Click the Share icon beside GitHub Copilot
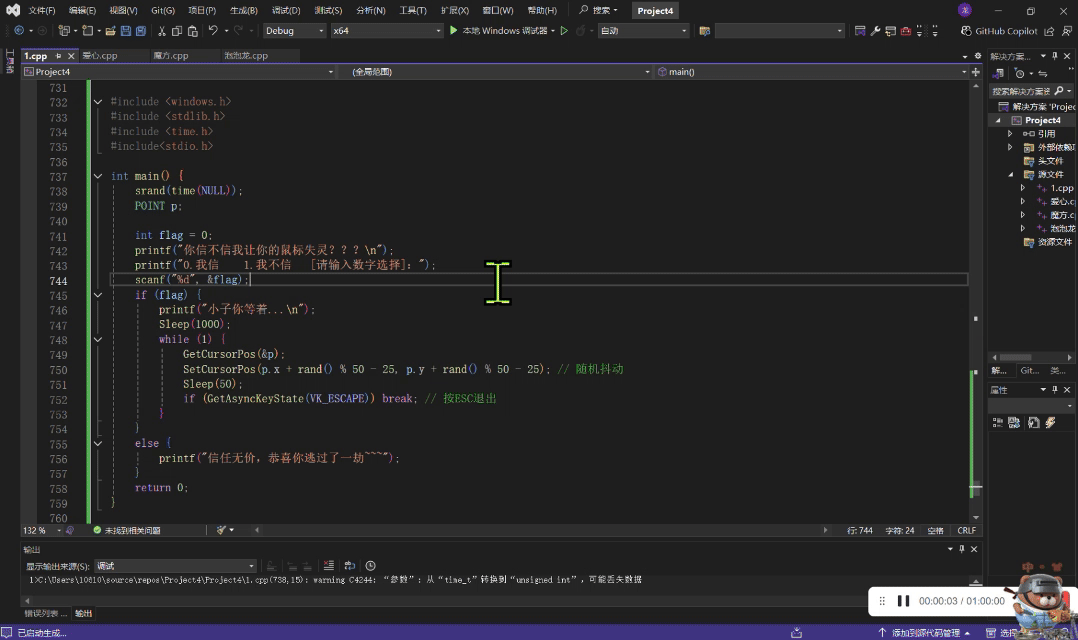Screen dimensions: 1078x640 pos(1049,31)
